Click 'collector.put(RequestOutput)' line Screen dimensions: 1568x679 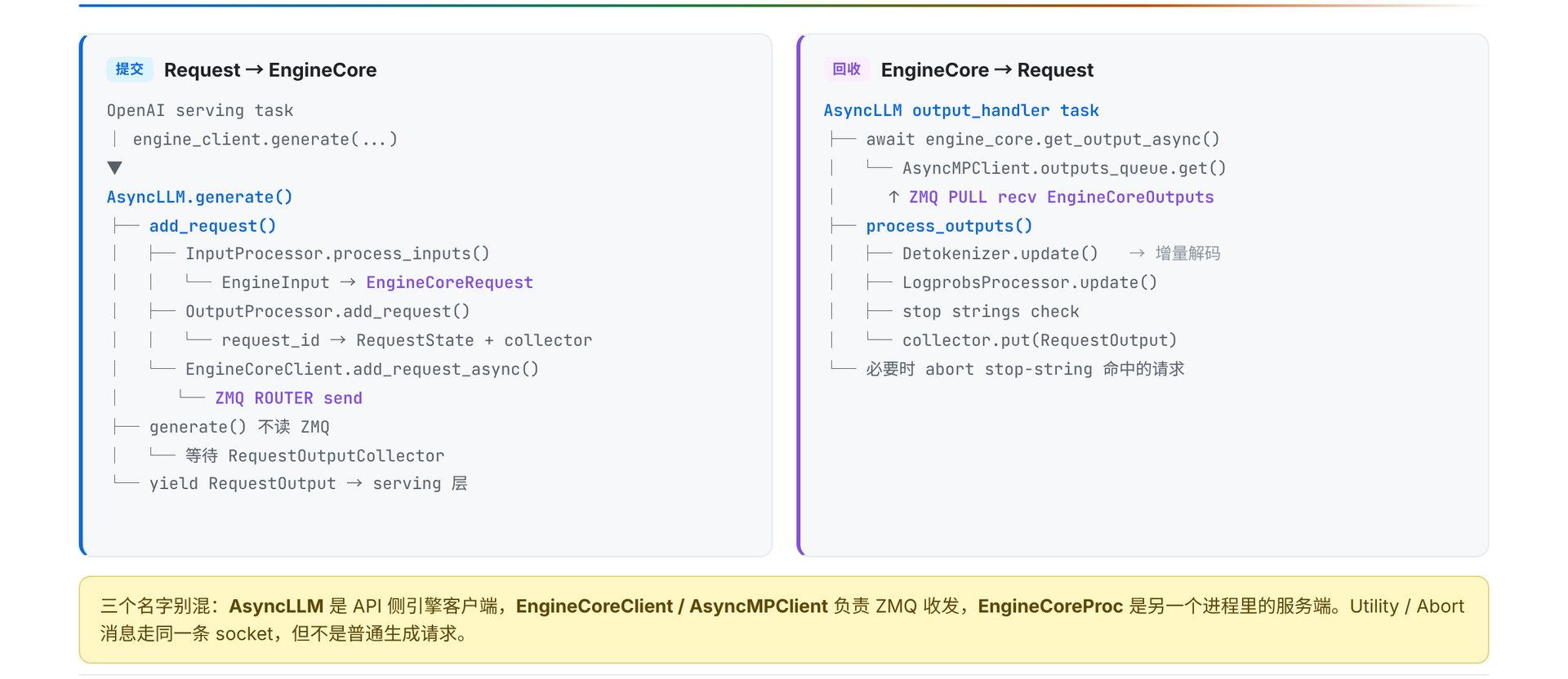click(1040, 340)
